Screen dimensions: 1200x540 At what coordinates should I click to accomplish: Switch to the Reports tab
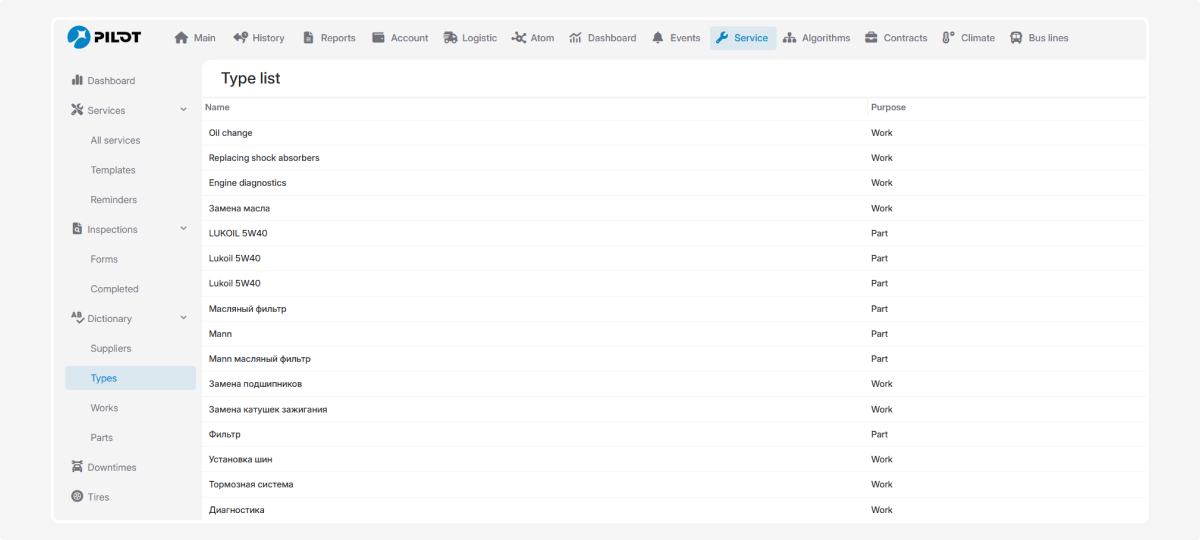pos(329,38)
